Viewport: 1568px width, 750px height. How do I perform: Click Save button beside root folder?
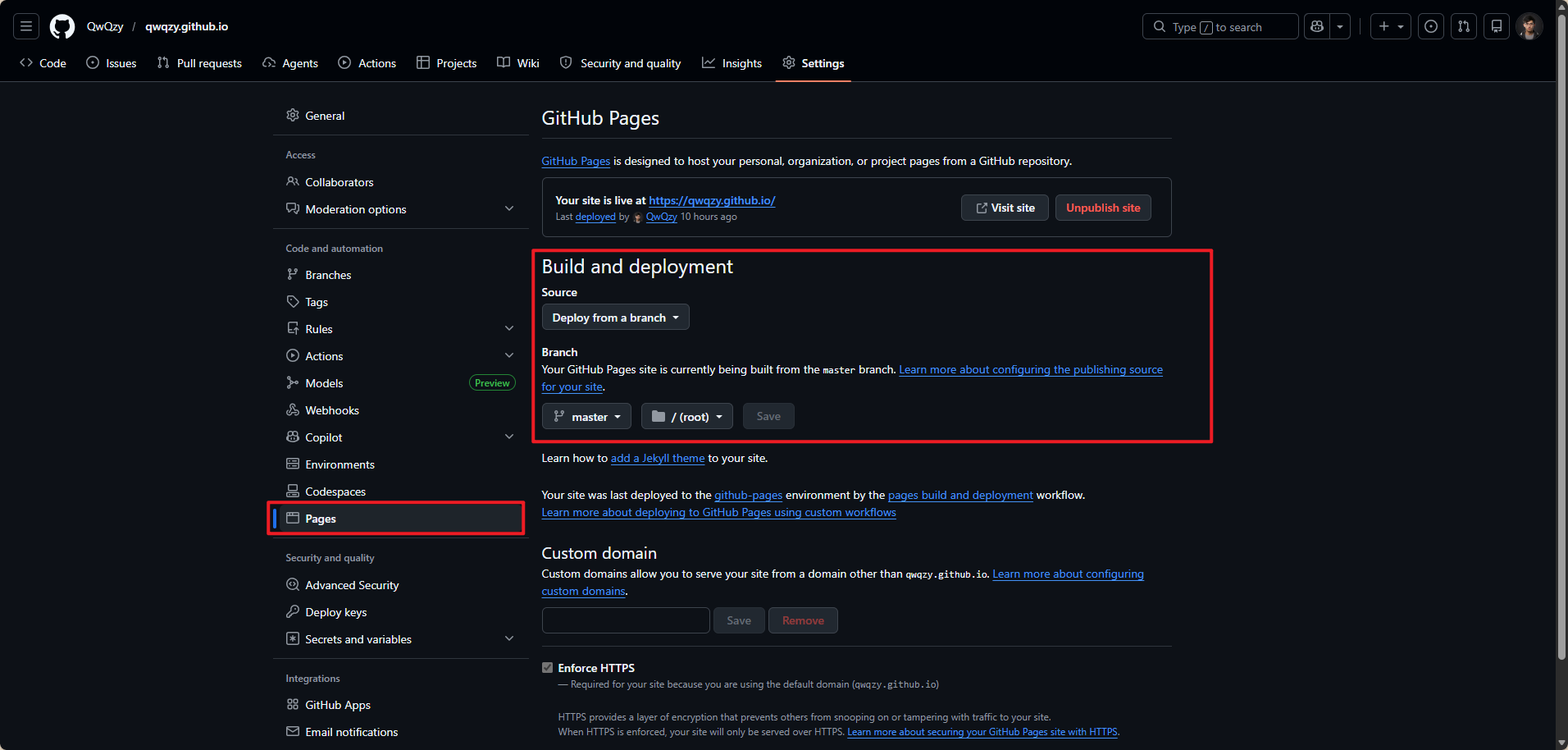(x=768, y=417)
